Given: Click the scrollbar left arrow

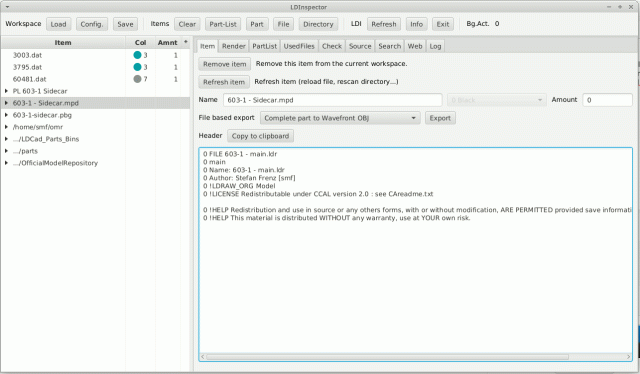Looking at the screenshot, I should 203,357.
